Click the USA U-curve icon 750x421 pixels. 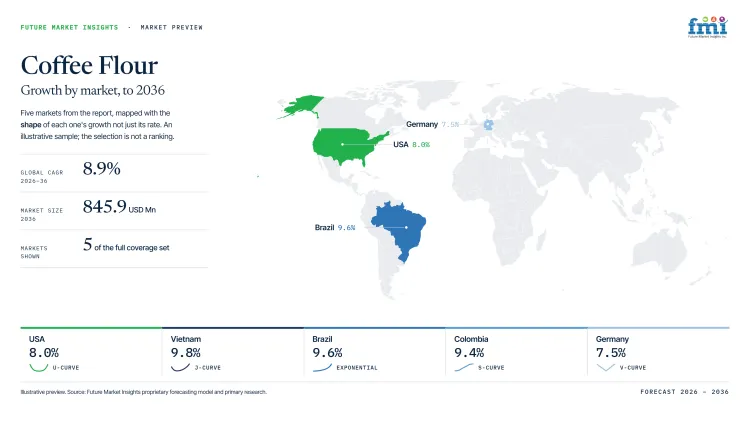pyautogui.click(x=39, y=367)
